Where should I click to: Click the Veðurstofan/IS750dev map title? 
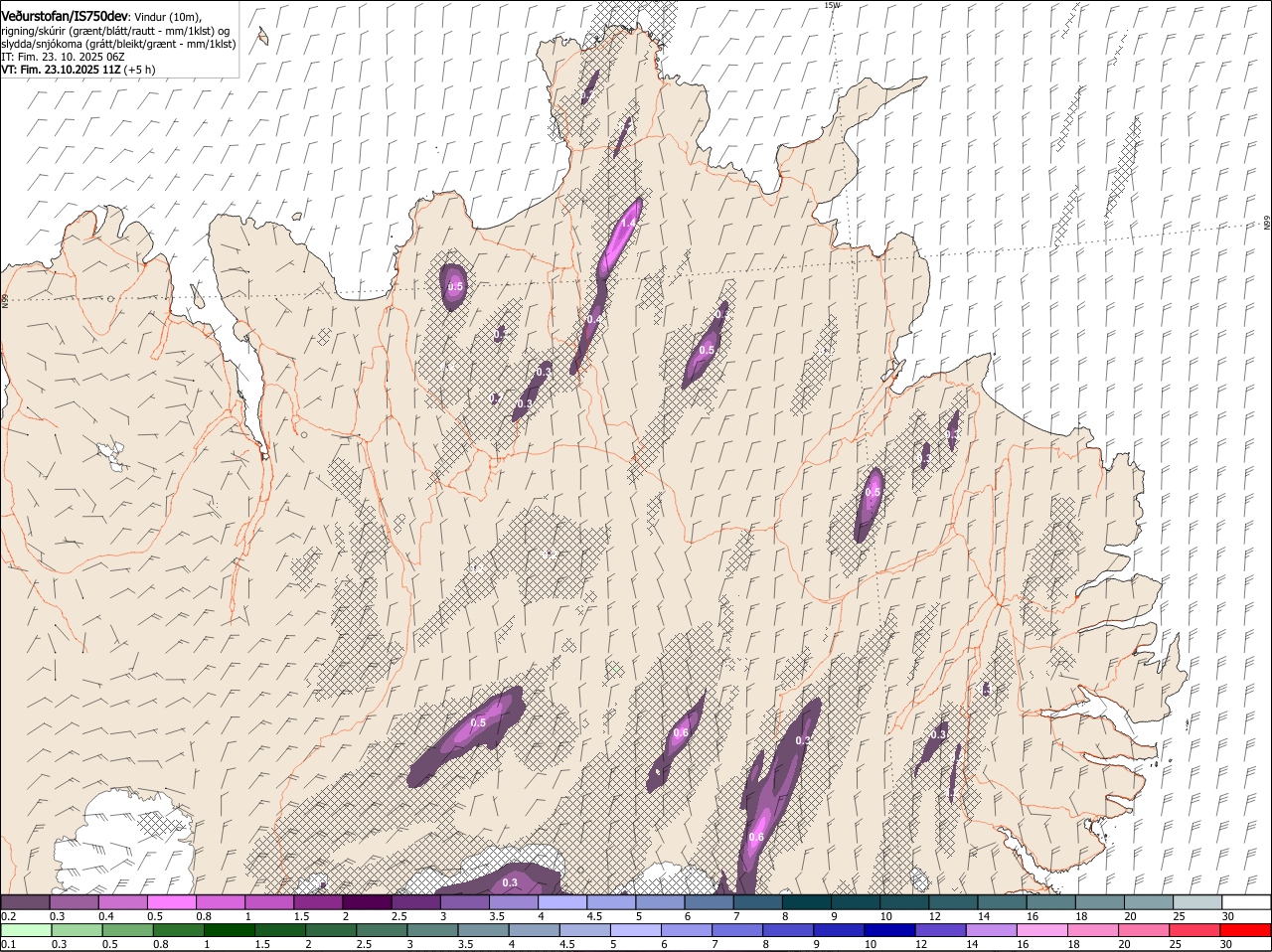tap(65, 16)
